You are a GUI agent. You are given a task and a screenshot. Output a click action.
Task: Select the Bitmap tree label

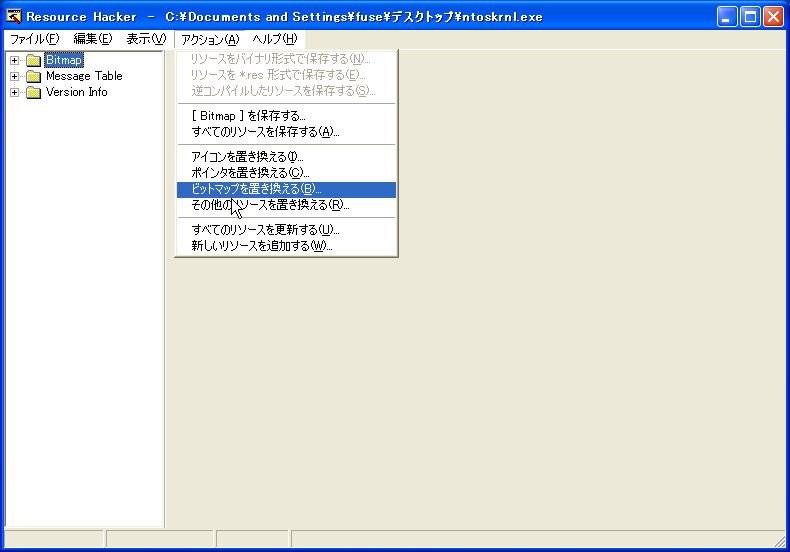64,60
